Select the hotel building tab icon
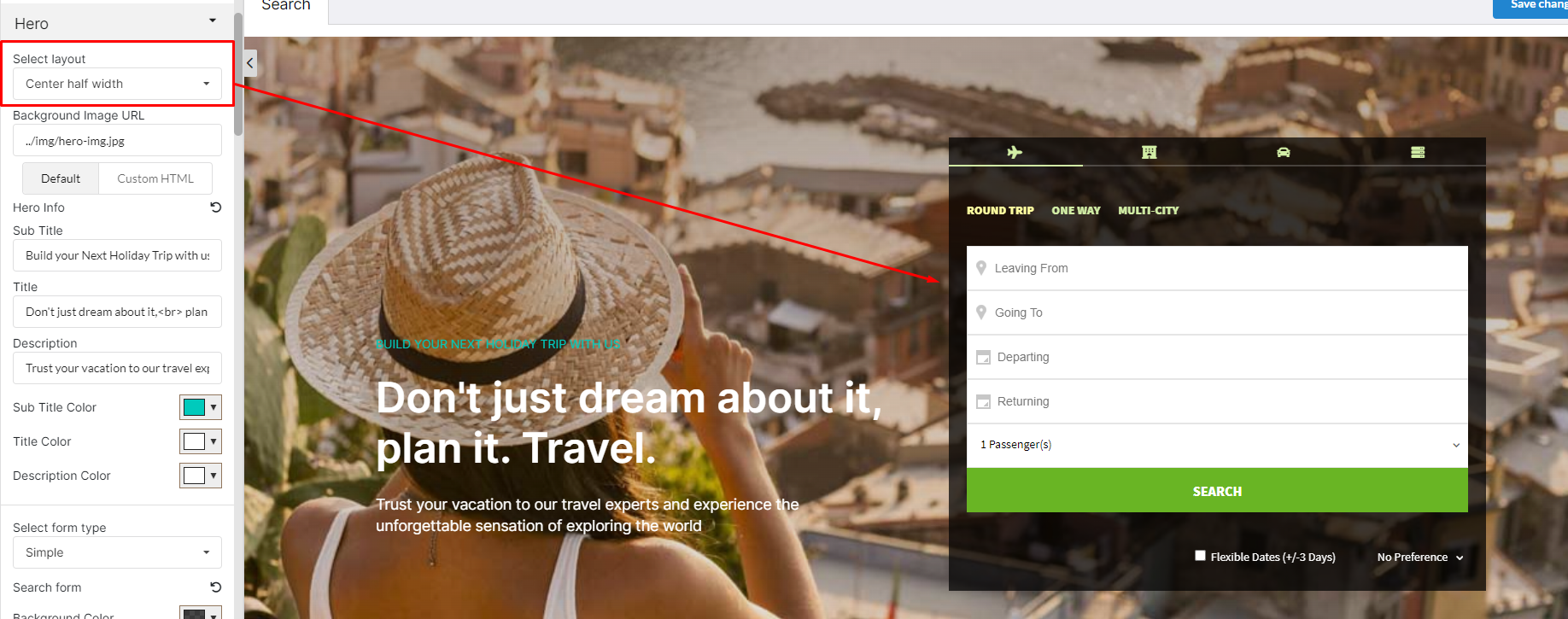 (1149, 152)
